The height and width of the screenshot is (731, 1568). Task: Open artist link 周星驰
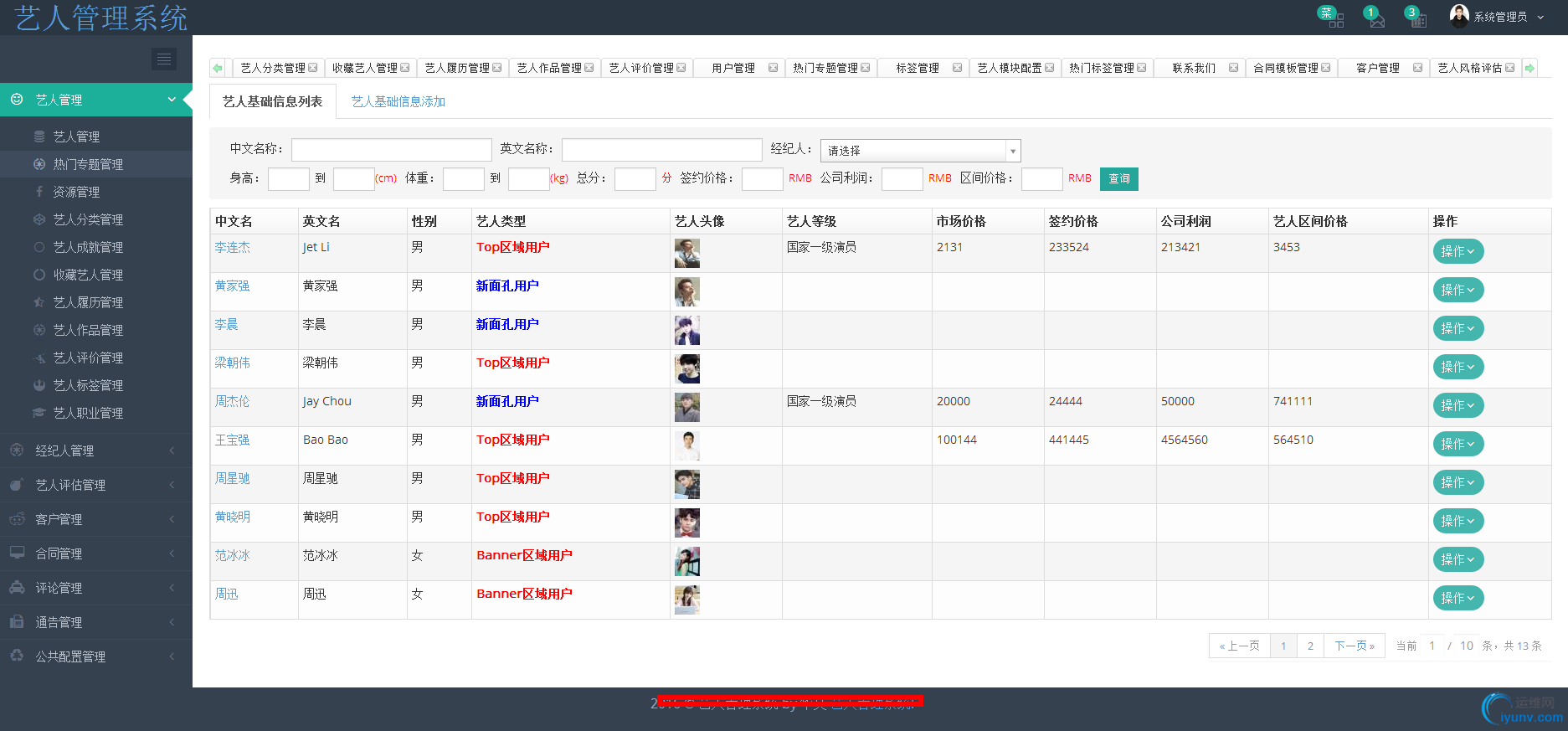(x=232, y=478)
